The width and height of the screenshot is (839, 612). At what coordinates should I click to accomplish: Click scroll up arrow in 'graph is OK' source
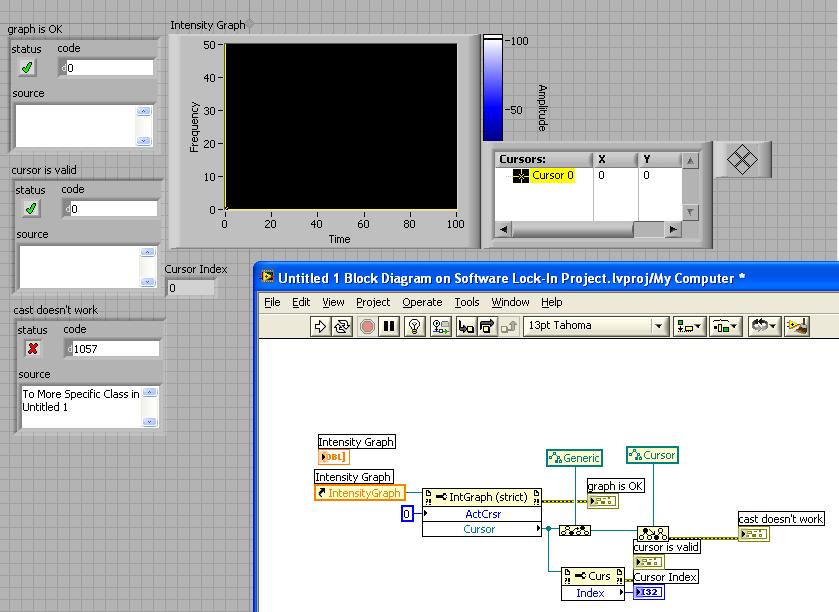(143, 111)
